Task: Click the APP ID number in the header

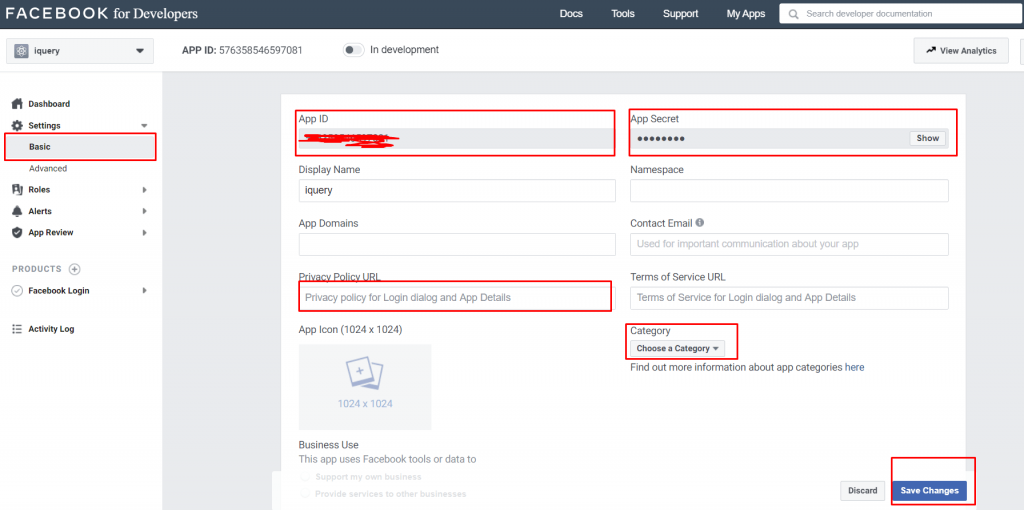Action: click(261, 50)
